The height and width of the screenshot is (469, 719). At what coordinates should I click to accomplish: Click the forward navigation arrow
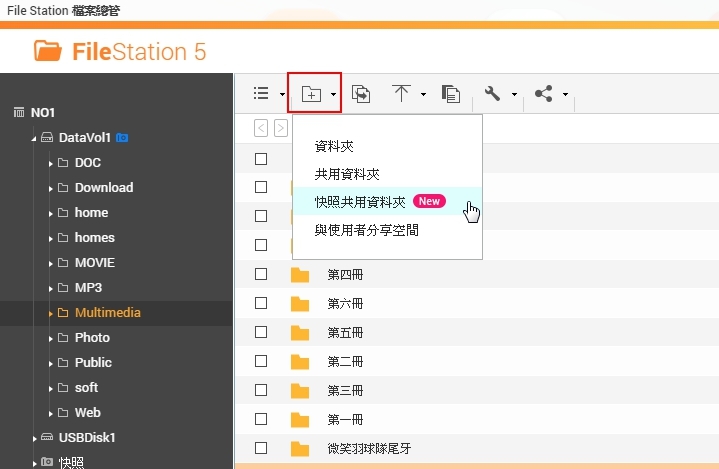click(281, 128)
